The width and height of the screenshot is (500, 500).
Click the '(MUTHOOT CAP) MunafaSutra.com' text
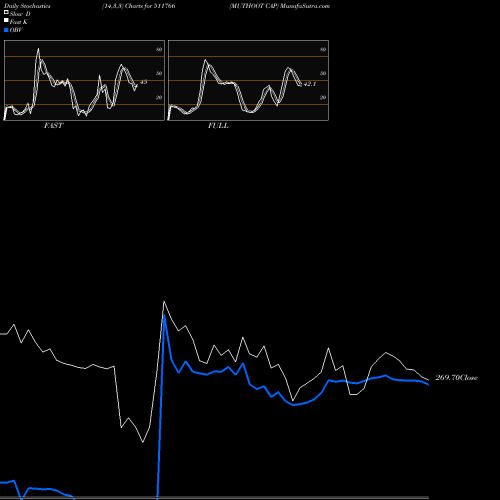point(279,6)
